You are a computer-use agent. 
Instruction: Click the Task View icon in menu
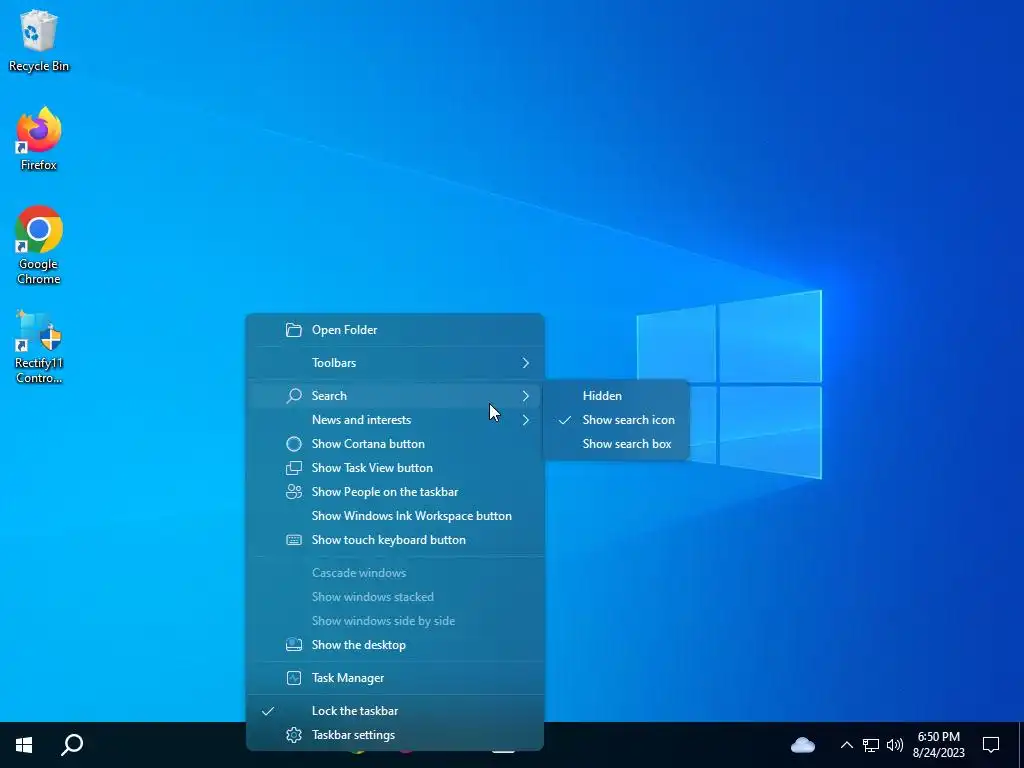tap(294, 468)
